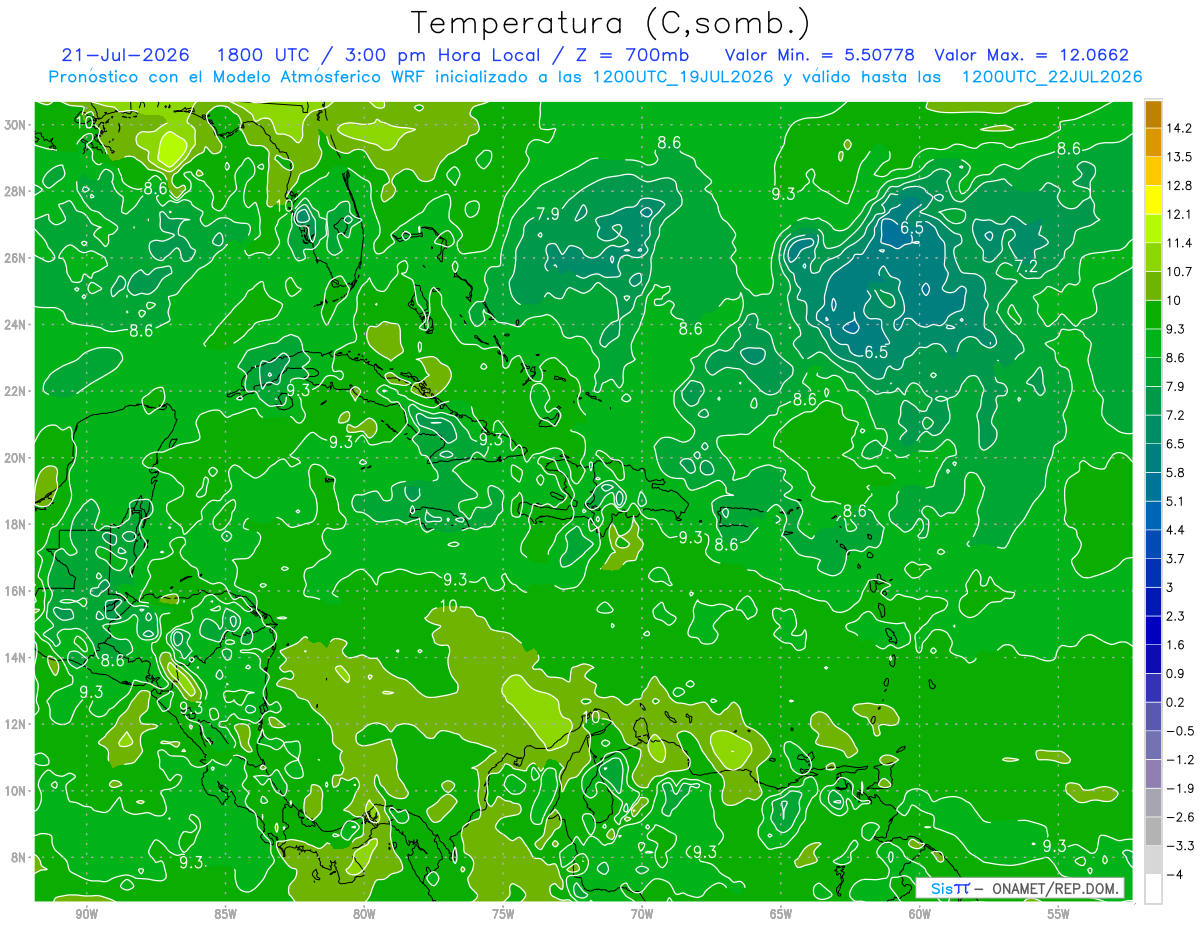This screenshot has height=927, width=1200.
Task: Click the "12.1" color scale label
Action: coord(1180,214)
